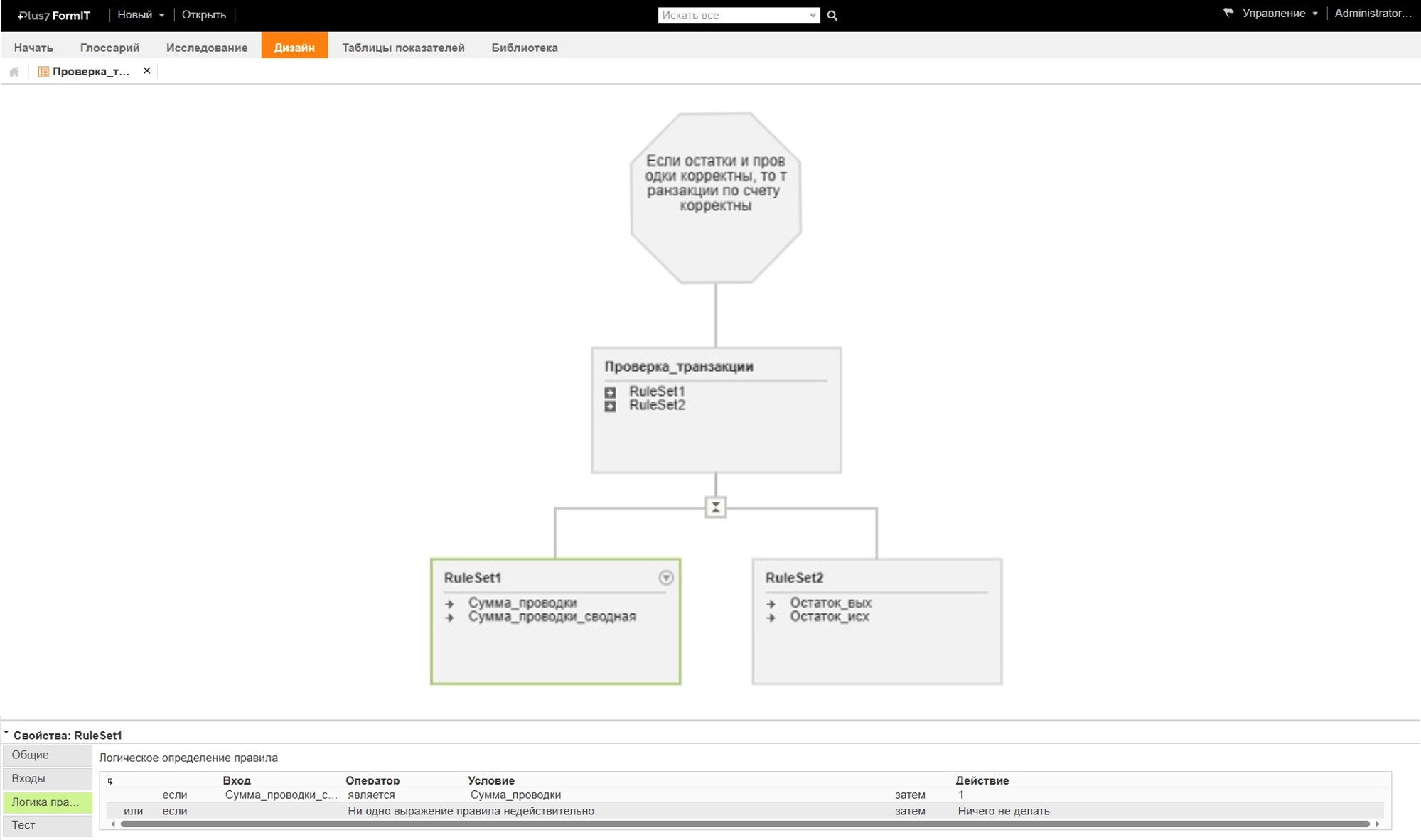Click the flag icon beside Управление
The height and width of the screenshot is (840, 1421).
pyautogui.click(x=1228, y=13)
